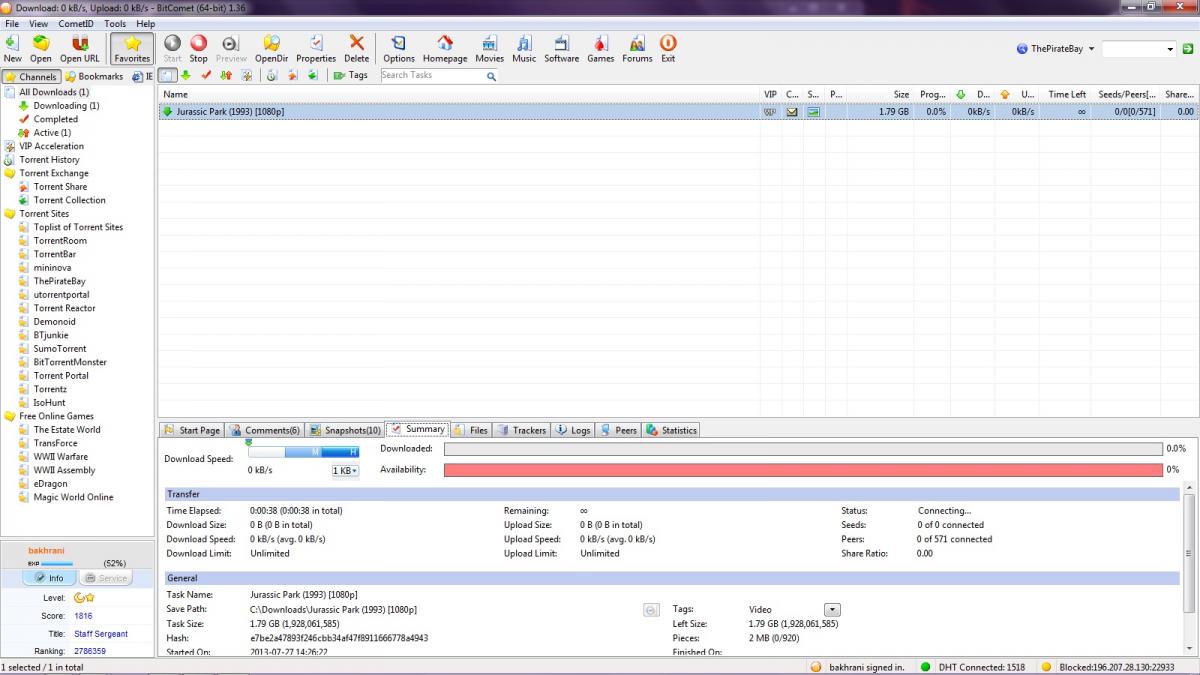The image size is (1200, 675).
Task: Open the download directory with OpenDir
Action: (271, 48)
